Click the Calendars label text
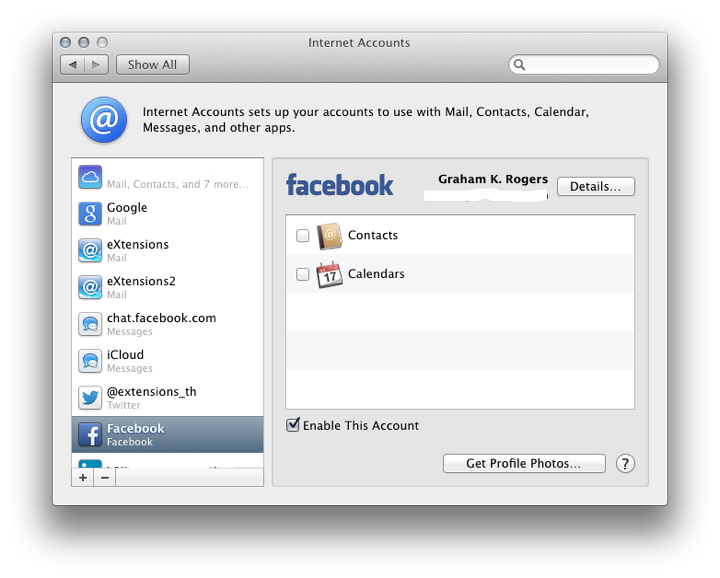The height and width of the screenshot is (578, 720). point(376,274)
